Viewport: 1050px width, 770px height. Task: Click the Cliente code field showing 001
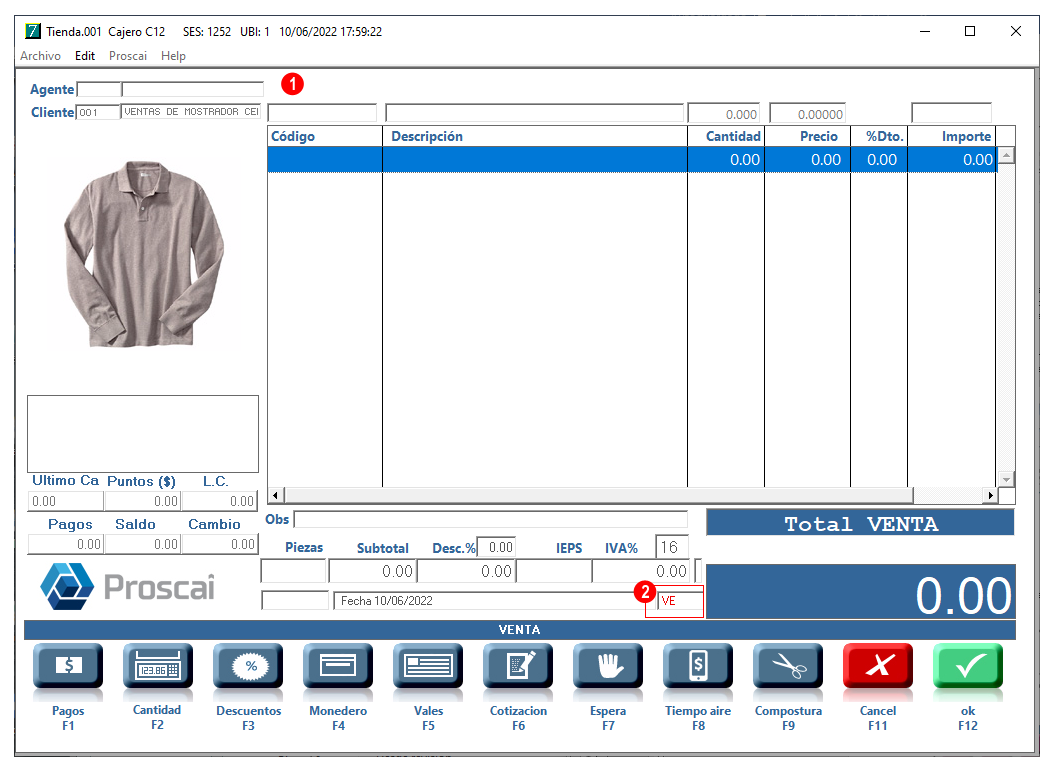[x=98, y=112]
